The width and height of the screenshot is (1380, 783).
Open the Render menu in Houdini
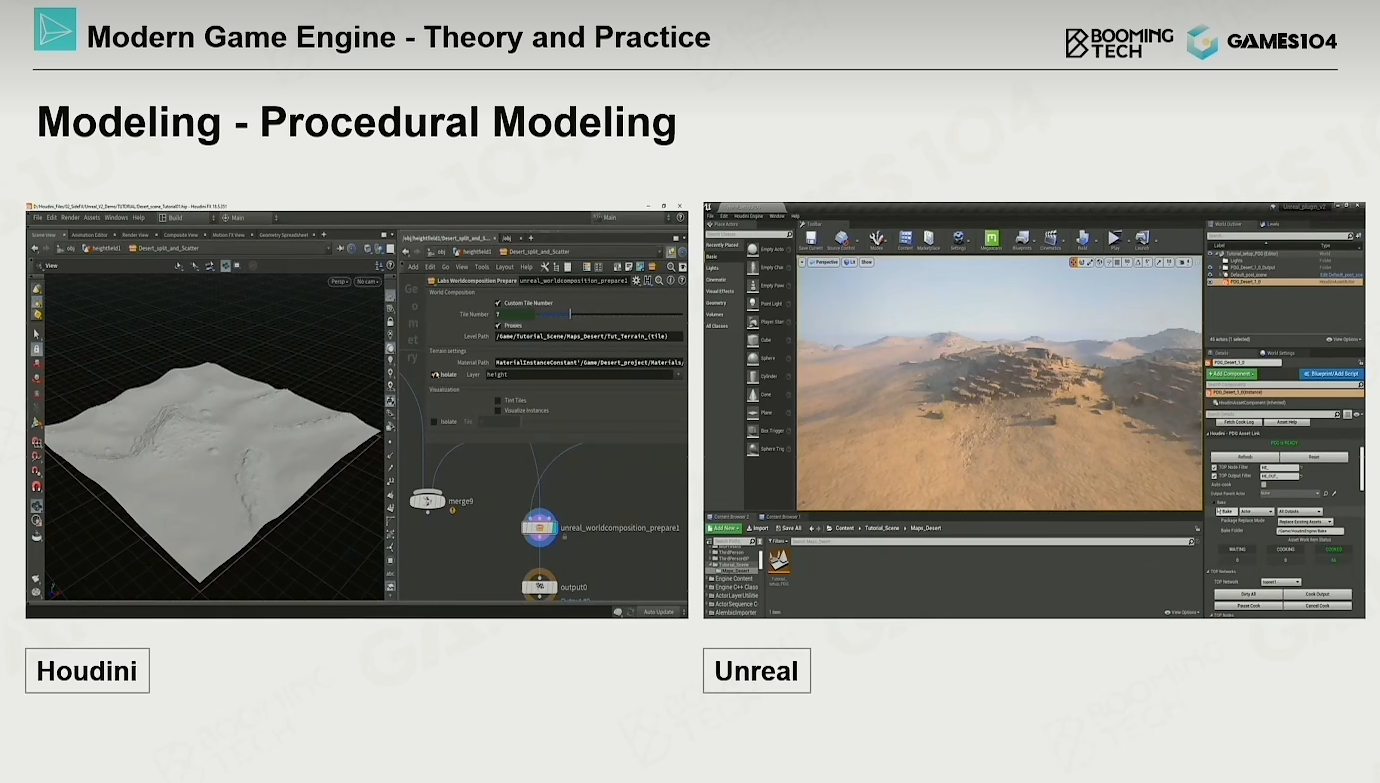point(70,217)
